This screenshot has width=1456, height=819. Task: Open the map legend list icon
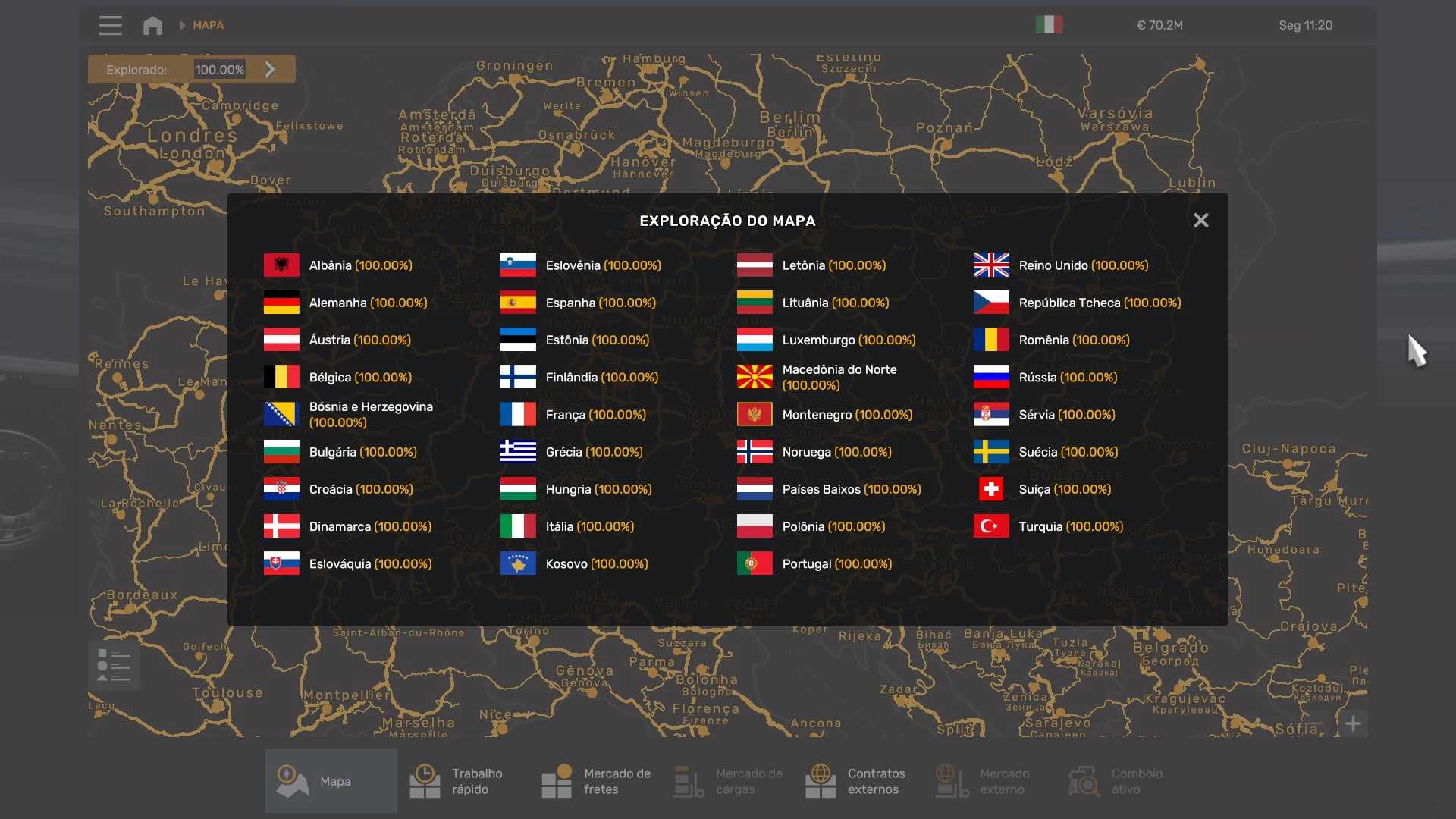114,666
